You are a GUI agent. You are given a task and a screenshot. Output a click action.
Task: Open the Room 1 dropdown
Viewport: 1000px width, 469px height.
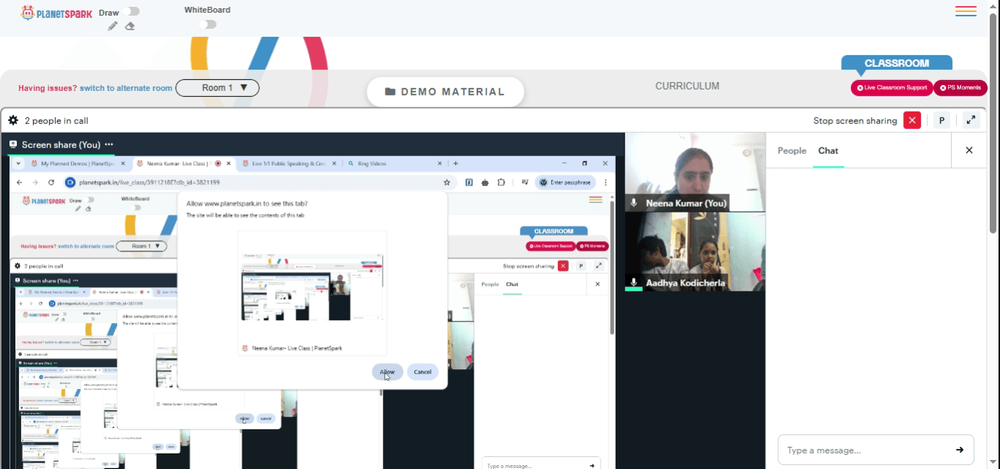[217, 88]
